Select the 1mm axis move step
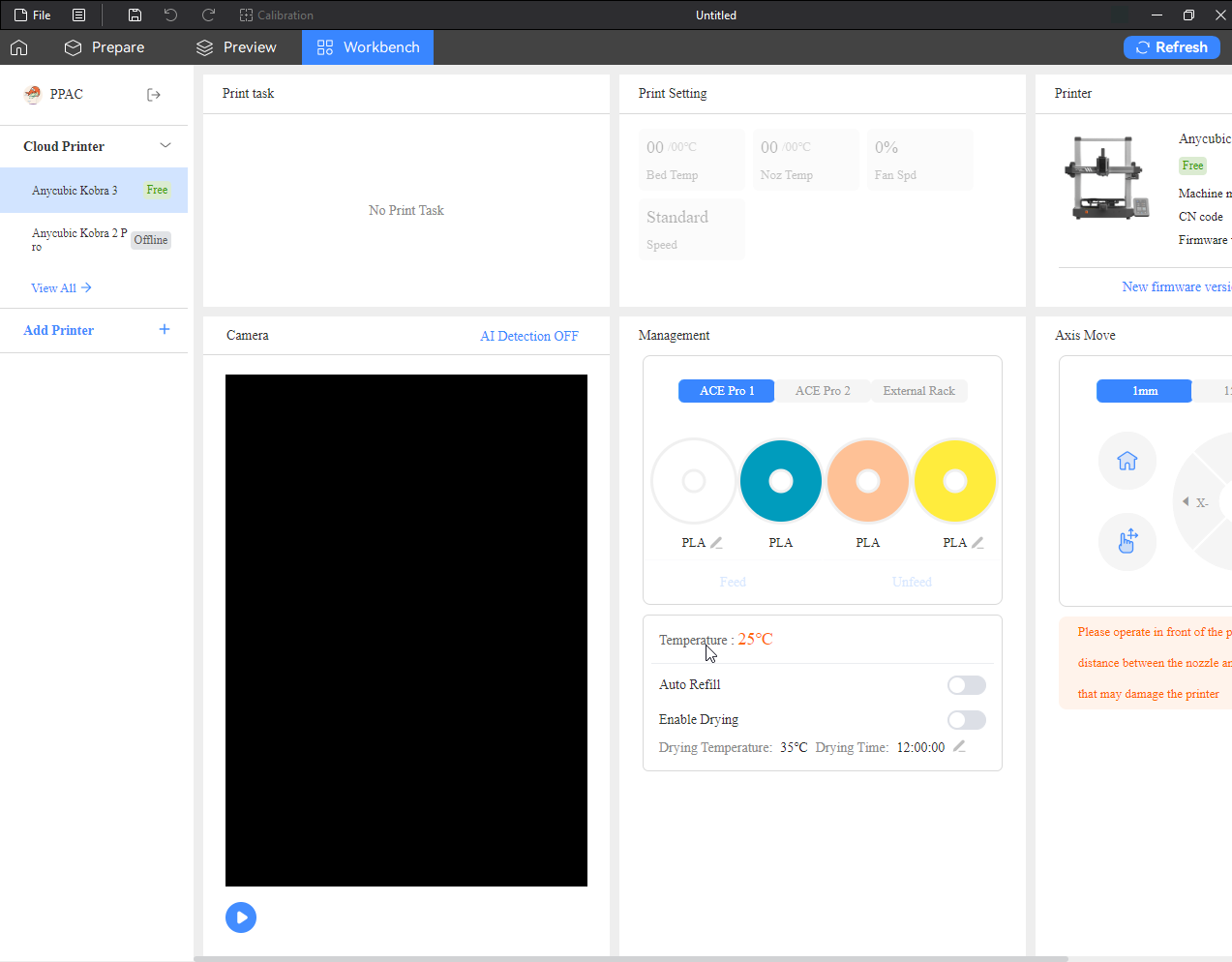The width and height of the screenshot is (1232, 962). [x=1144, y=391]
